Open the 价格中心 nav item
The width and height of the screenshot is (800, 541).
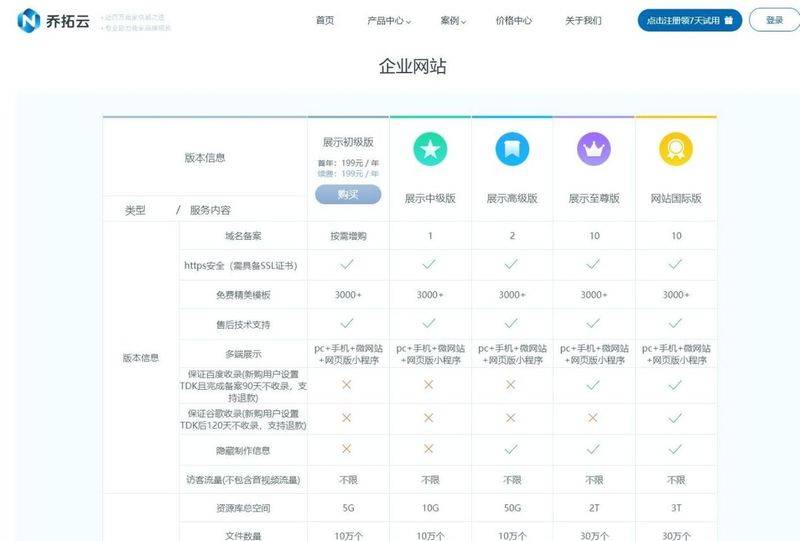pos(514,21)
